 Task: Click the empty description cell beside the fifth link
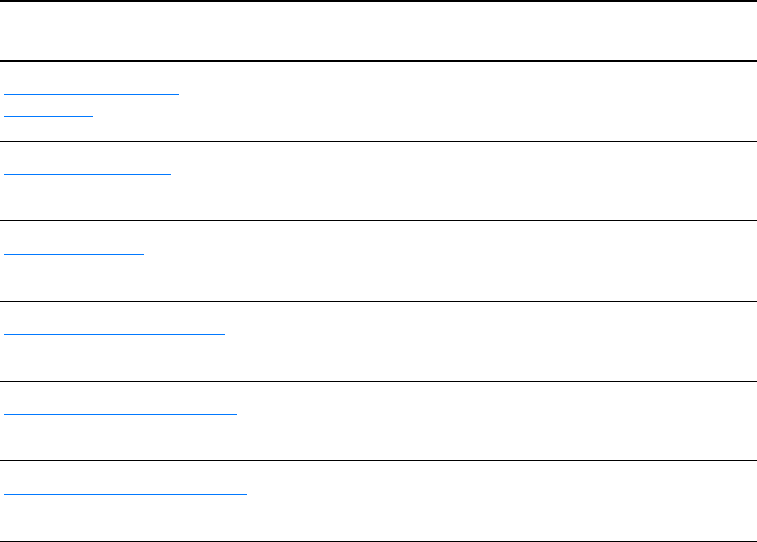tap(500, 421)
